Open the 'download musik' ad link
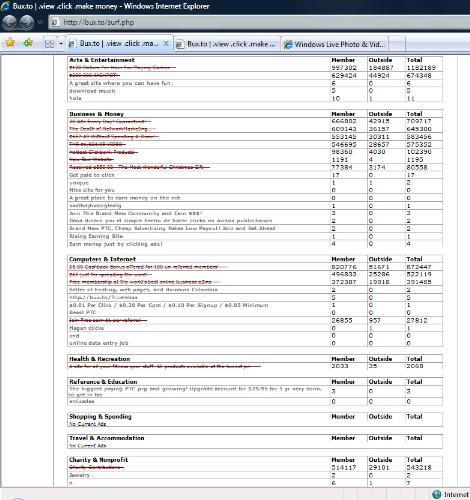Screen dimensions: 470x500 92,91
